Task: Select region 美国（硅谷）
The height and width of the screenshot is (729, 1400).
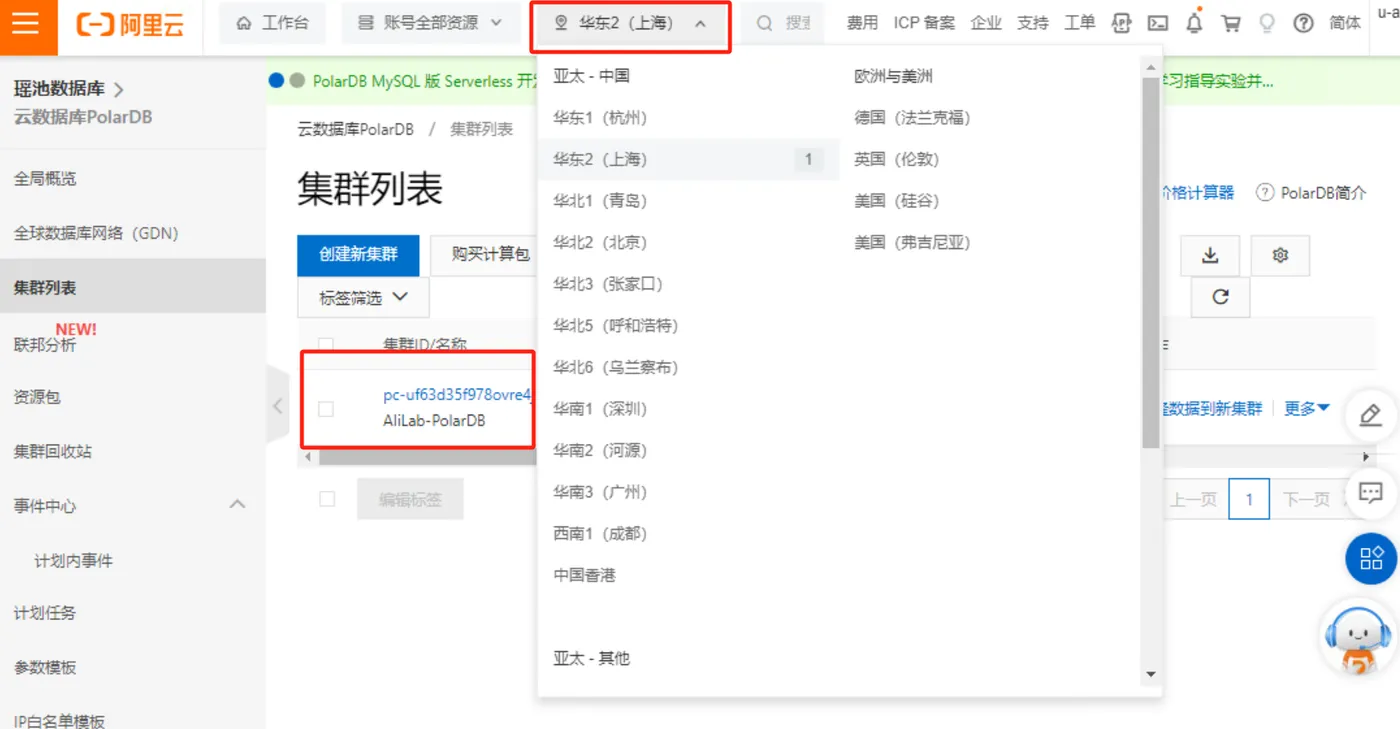Action: (897, 201)
